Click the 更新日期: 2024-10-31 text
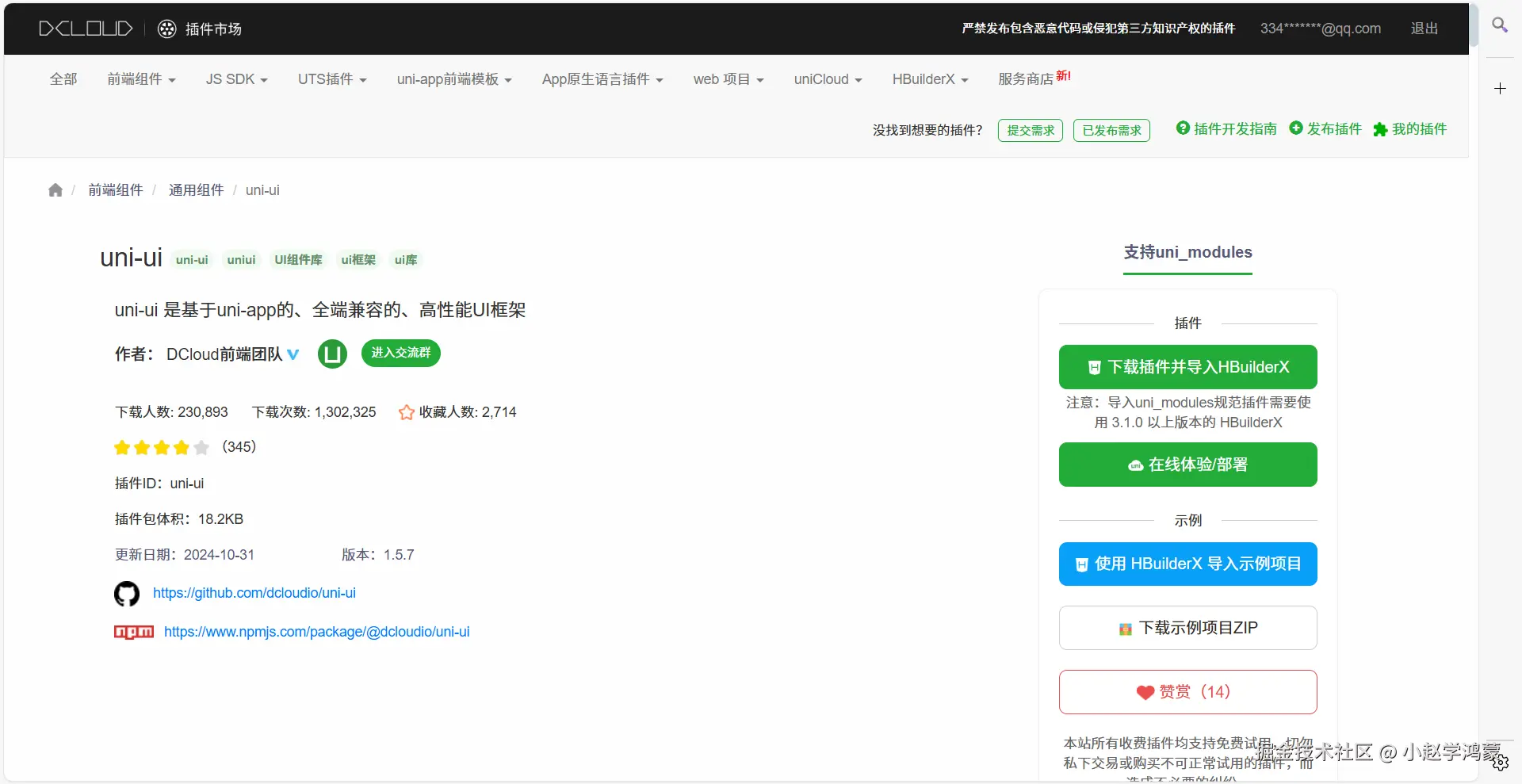 pyautogui.click(x=185, y=555)
